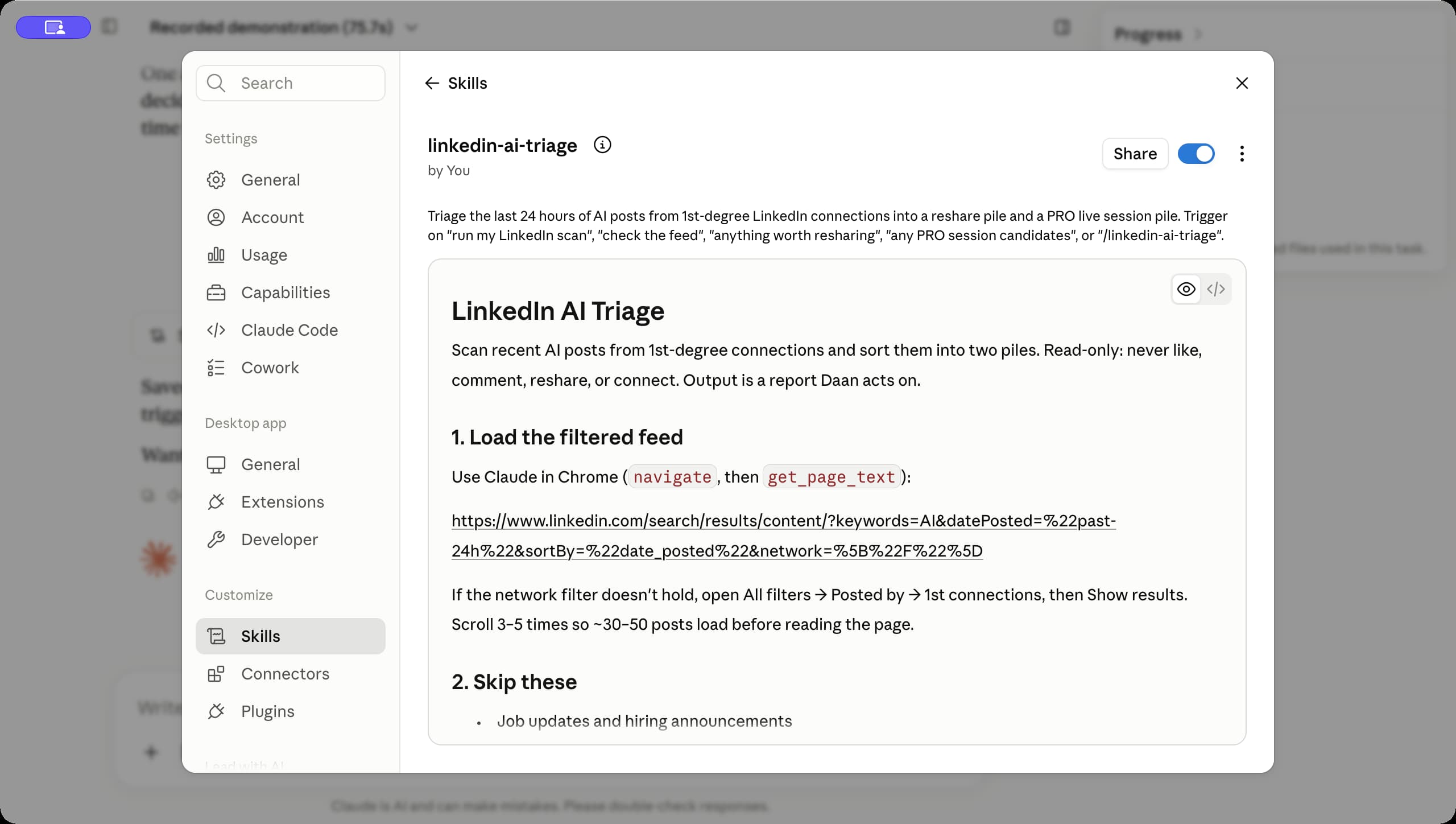Viewport: 1456px width, 824px height.
Task: Expand the Progress panel chevron
Action: pos(1198,34)
